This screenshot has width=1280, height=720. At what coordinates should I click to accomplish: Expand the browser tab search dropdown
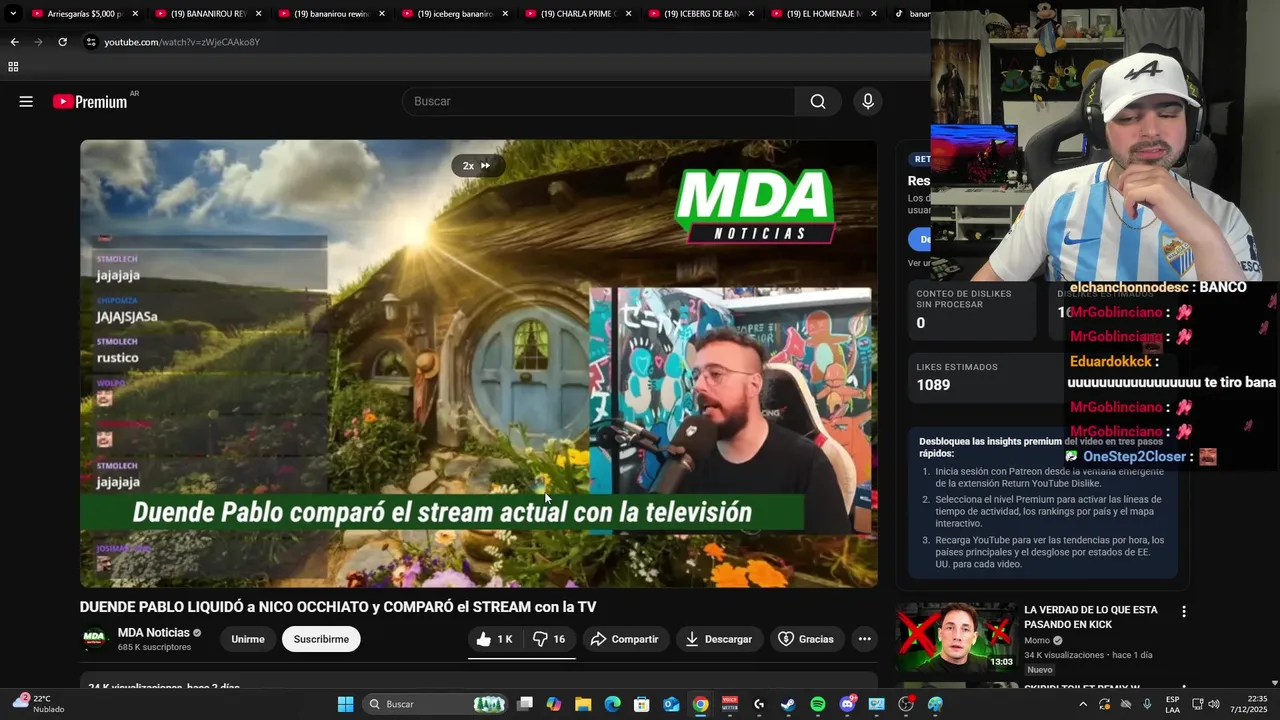[13, 14]
